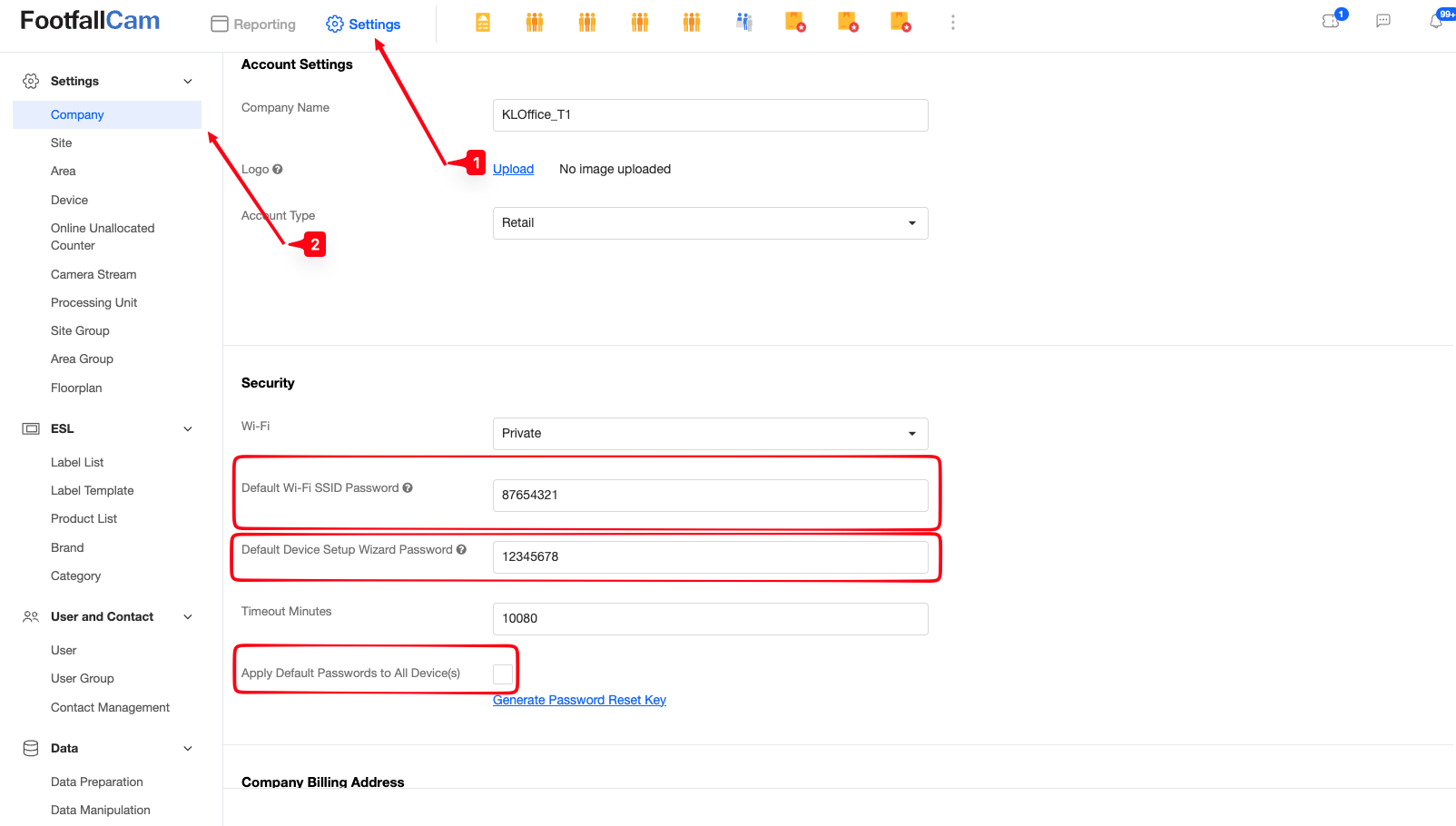Click the orange checklist report icon
The height and width of the screenshot is (826, 1456).
point(483,23)
